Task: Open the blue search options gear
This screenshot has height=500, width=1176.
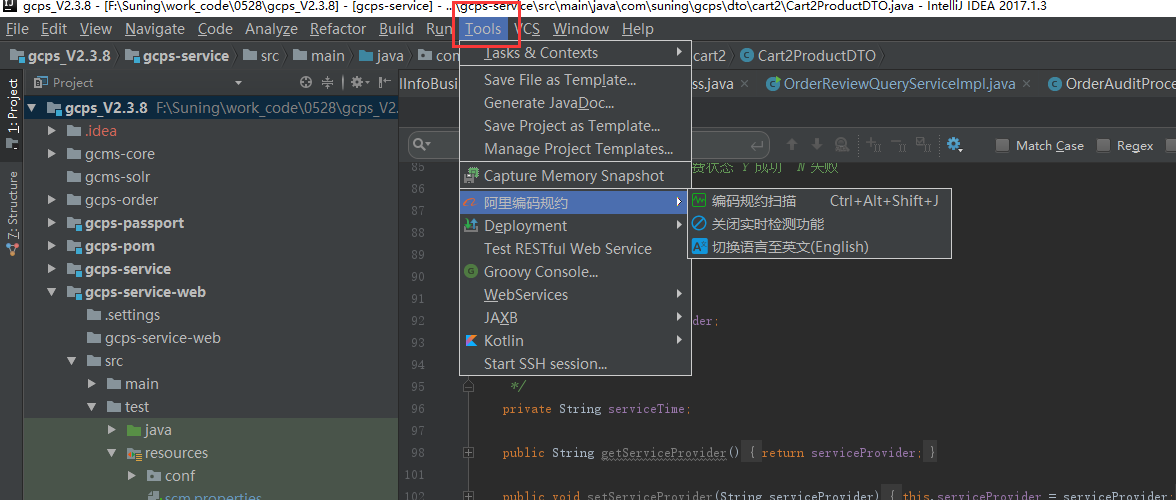Action: (x=955, y=145)
